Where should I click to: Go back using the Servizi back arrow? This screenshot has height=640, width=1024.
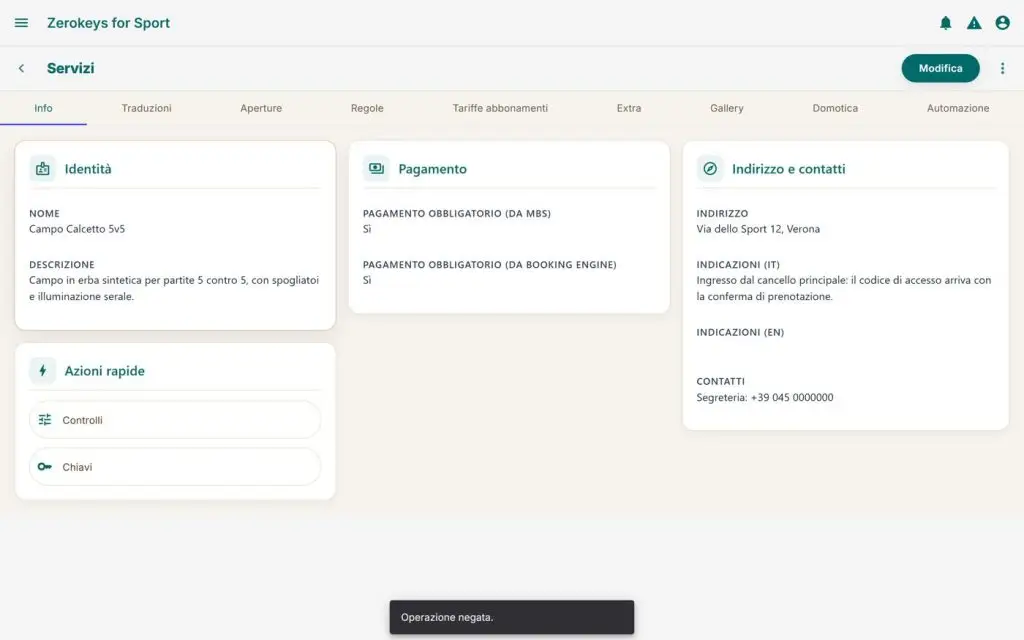(22, 68)
